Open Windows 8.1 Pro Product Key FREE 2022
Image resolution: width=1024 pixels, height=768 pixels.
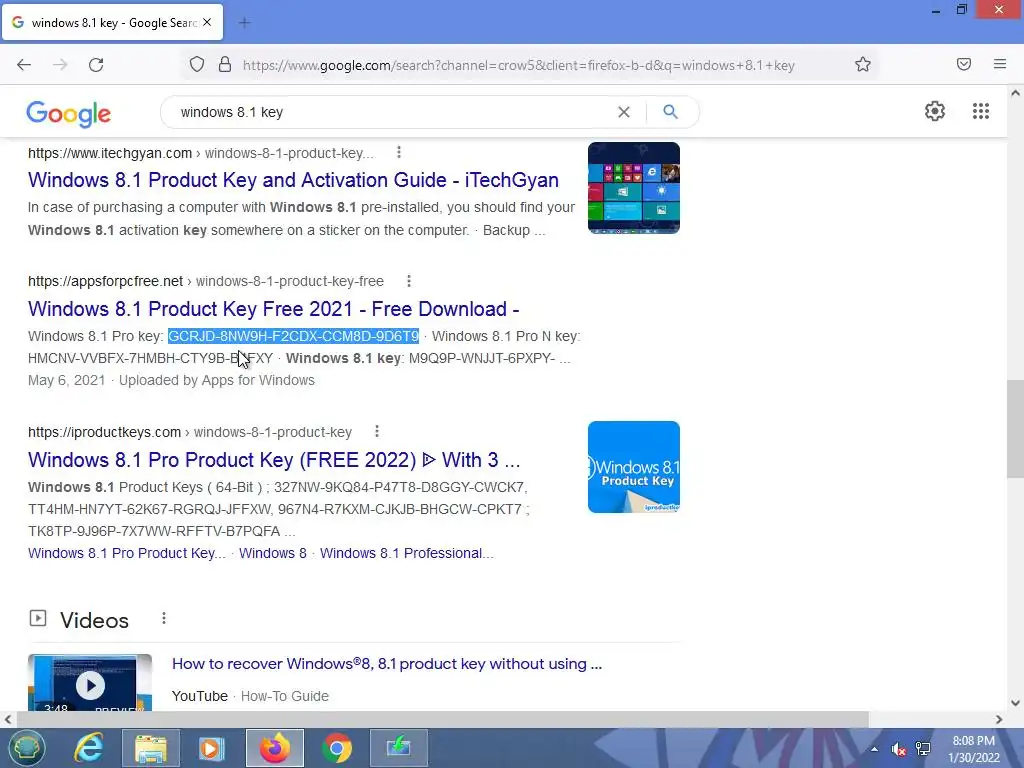tap(274, 460)
